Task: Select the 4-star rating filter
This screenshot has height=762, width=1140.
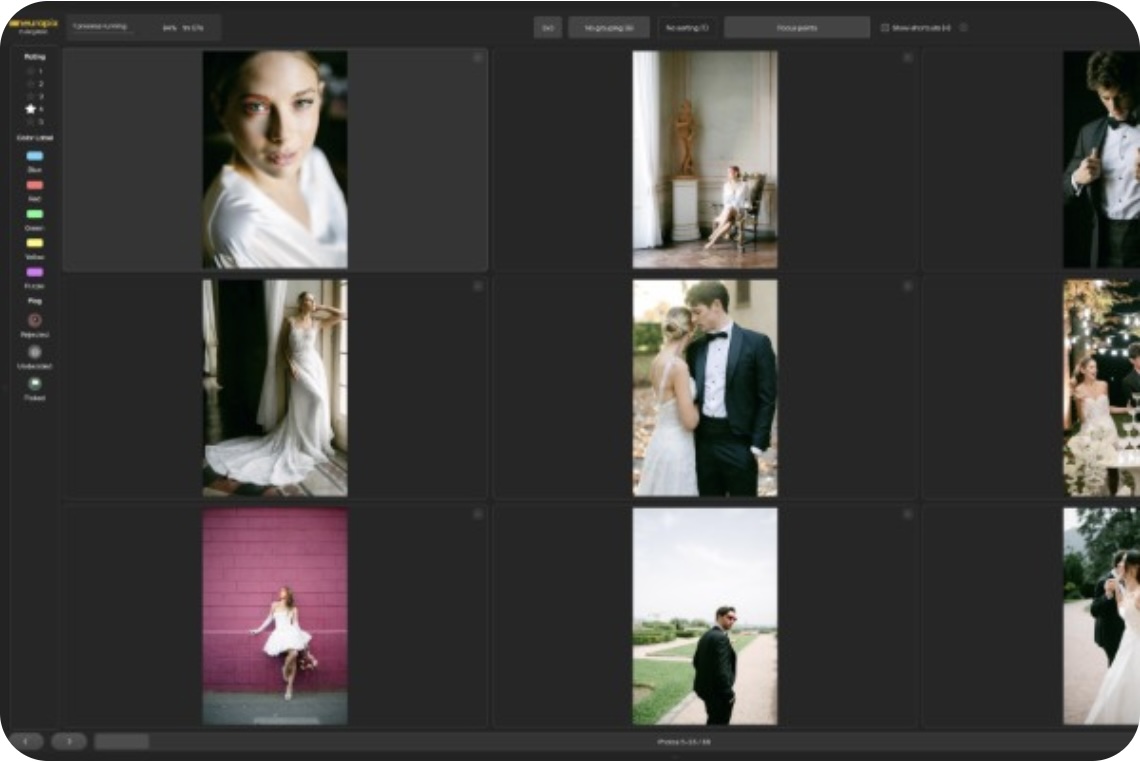Action: tap(31, 108)
